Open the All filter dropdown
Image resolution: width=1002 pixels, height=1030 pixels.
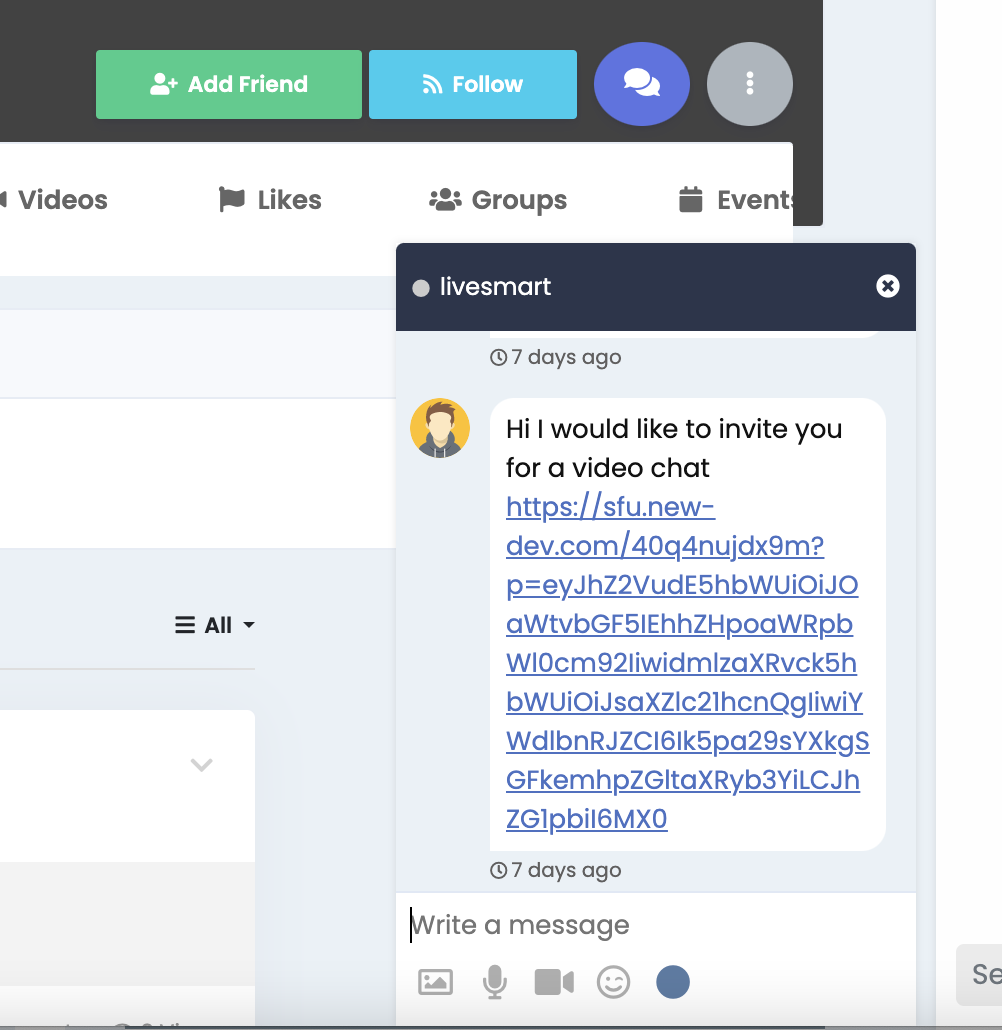[x=214, y=625]
